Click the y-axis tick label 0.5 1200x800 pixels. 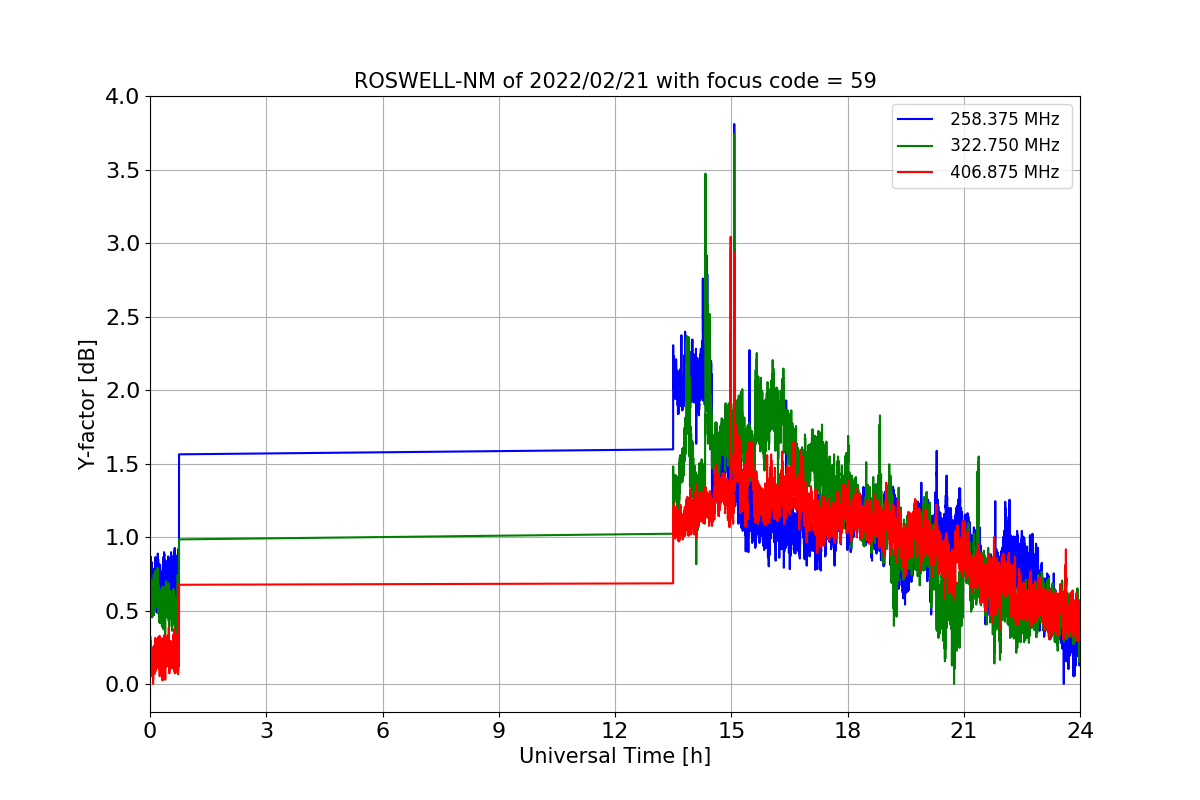pos(124,611)
